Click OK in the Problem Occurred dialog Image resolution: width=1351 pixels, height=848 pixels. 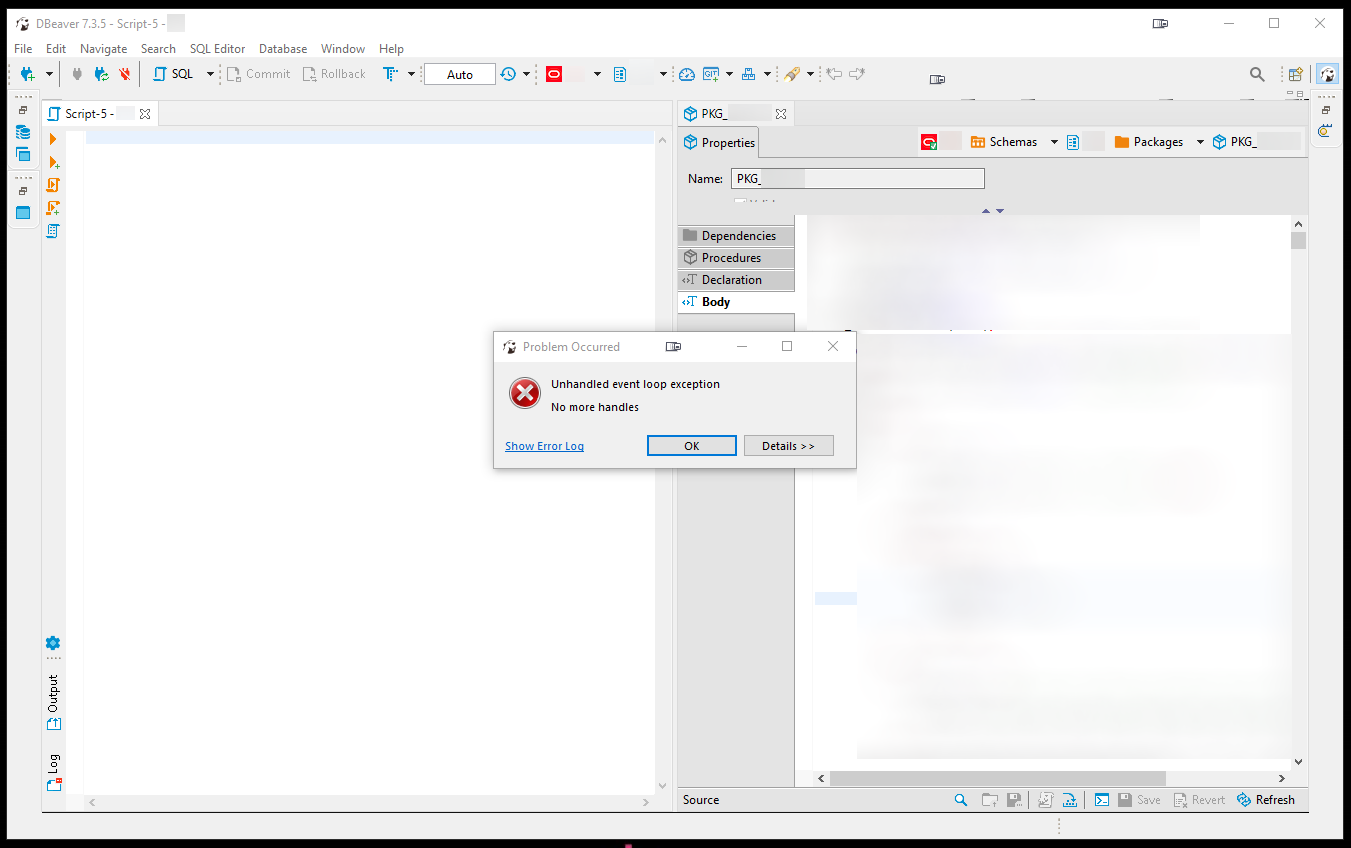point(691,445)
